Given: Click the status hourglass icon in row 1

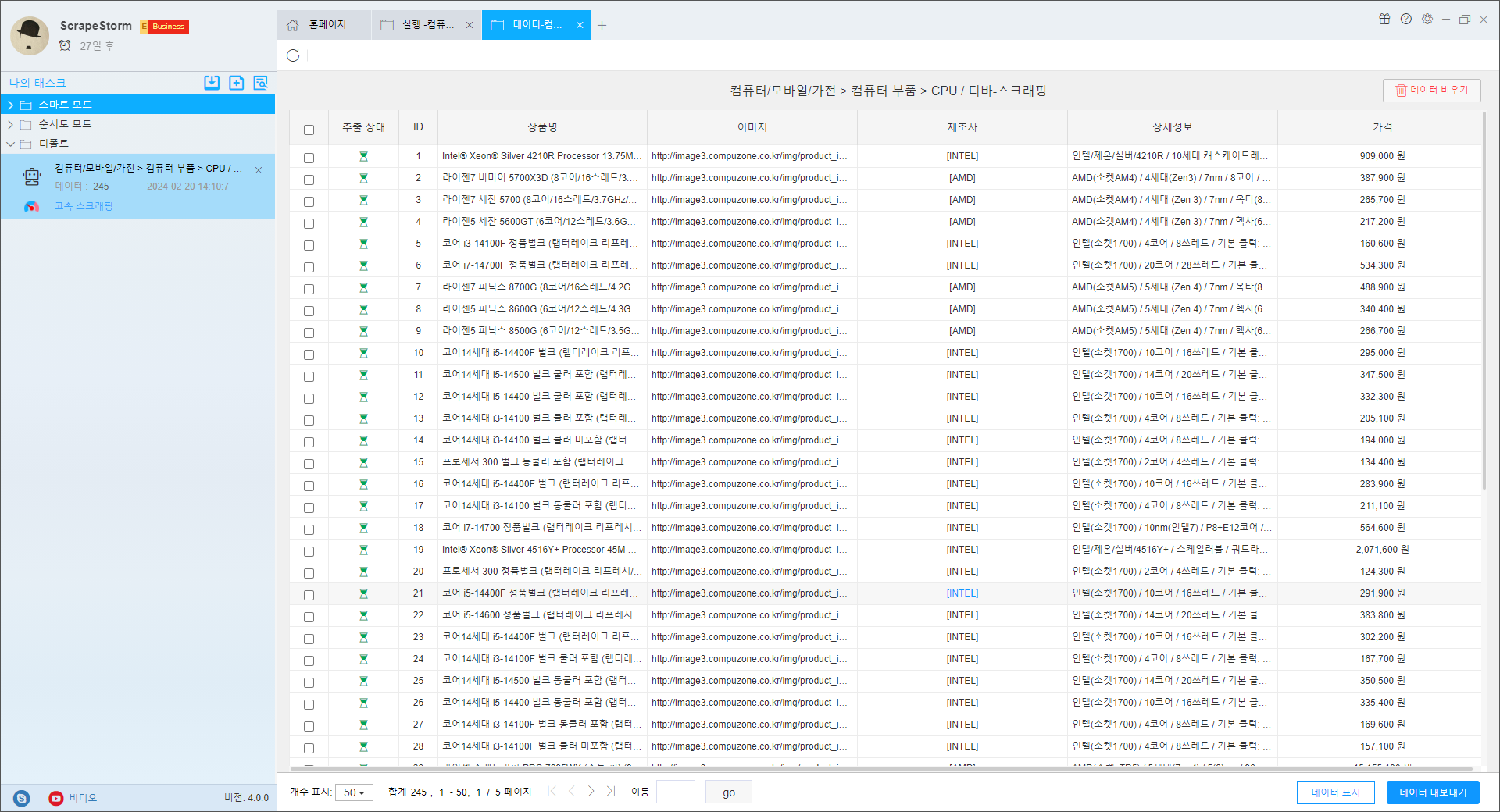Looking at the screenshot, I should 363,156.
